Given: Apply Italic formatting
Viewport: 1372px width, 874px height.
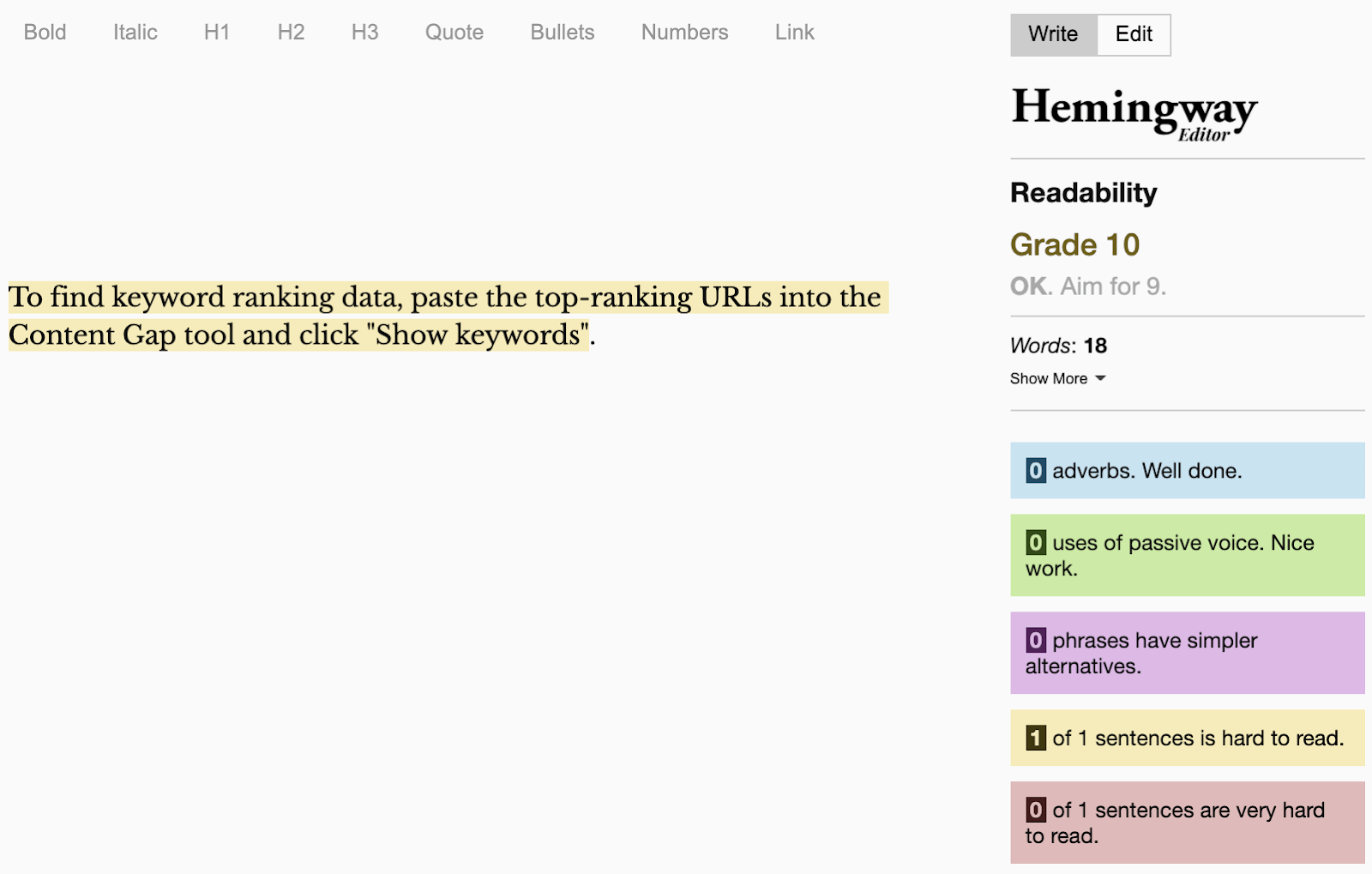Looking at the screenshot, I should tap(135, 33).
